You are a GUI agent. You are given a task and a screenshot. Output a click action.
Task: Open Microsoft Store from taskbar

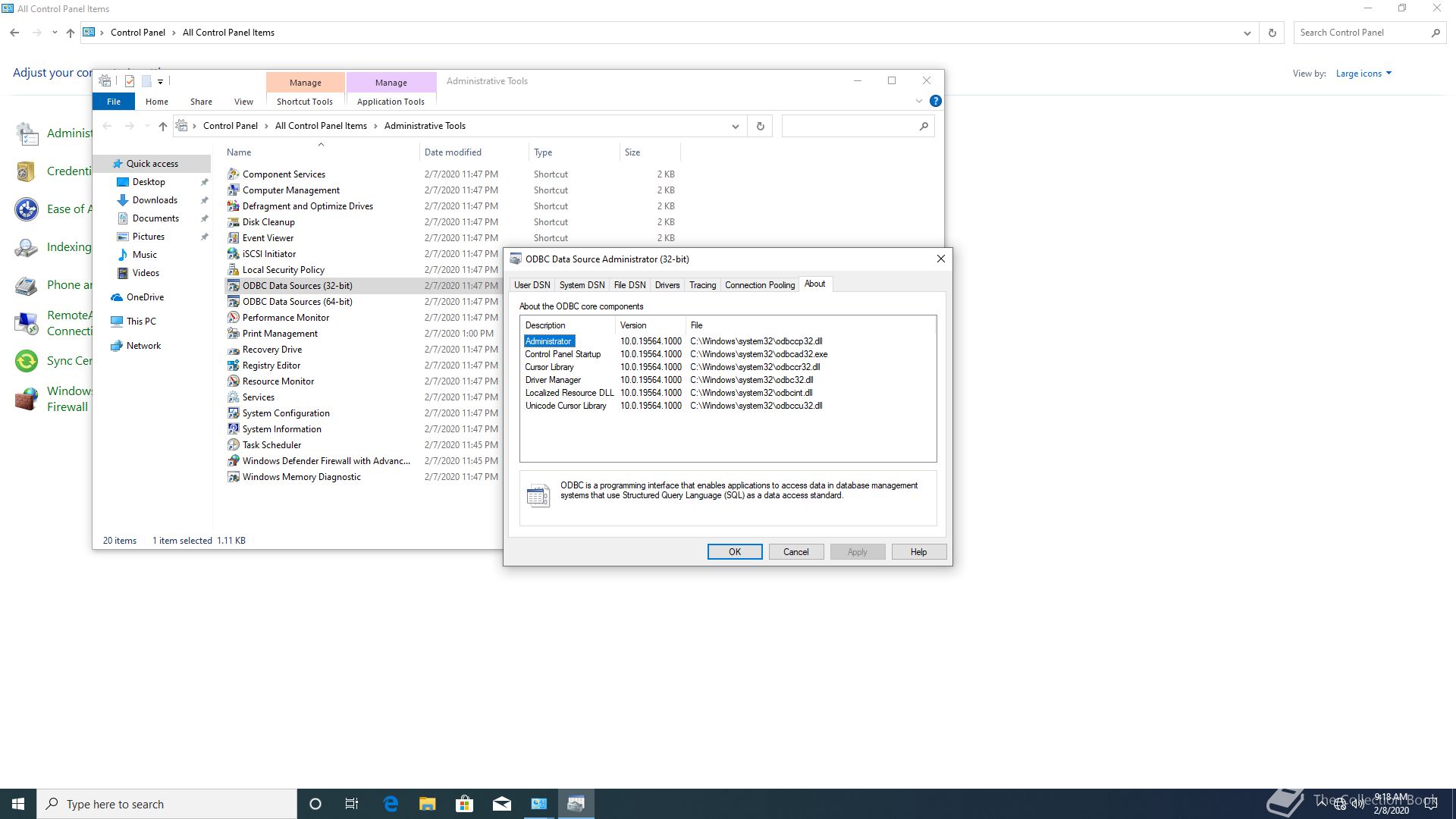pos(465,804)
